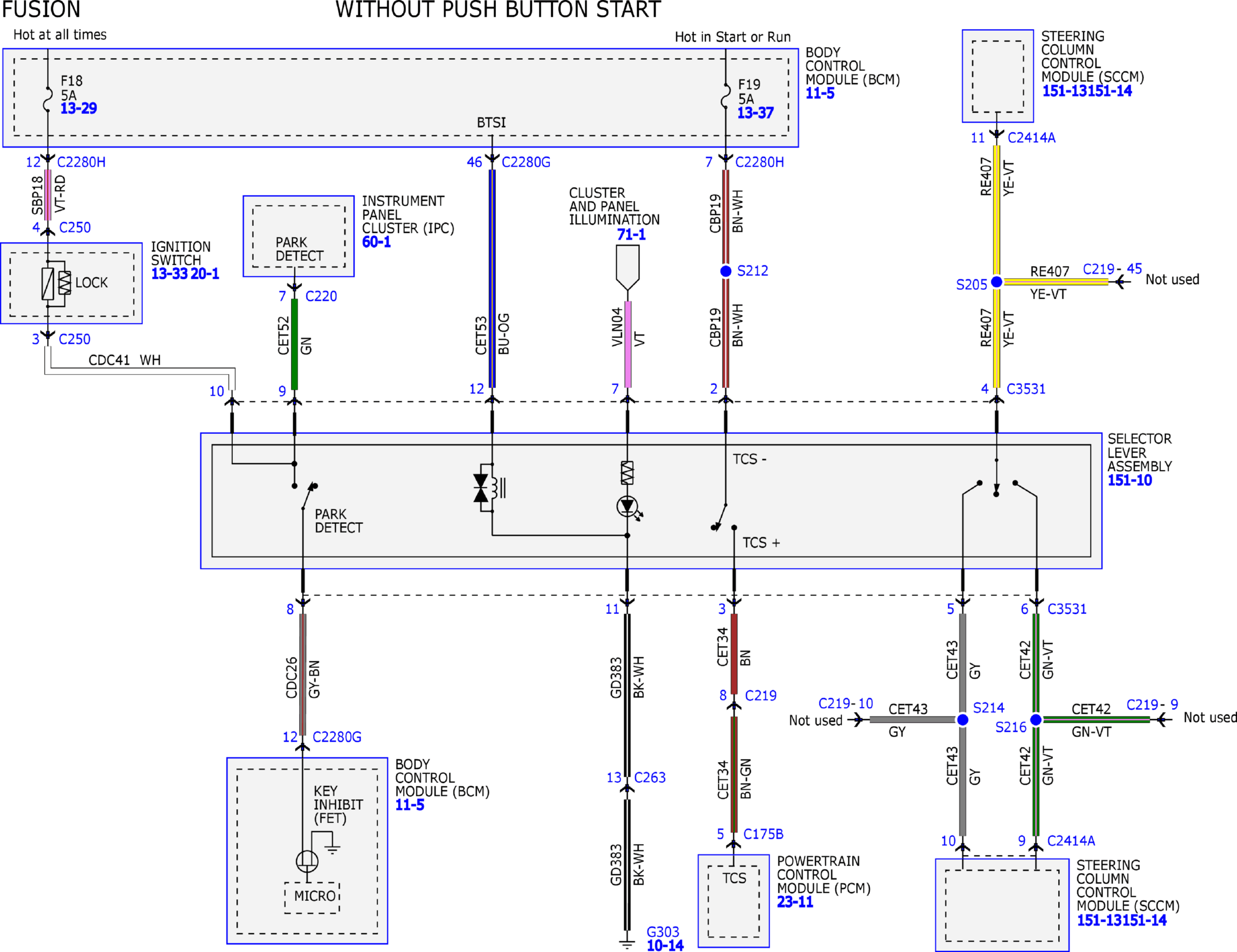Click the TCS box in the PCM
1237x952 pixels.
733,901
